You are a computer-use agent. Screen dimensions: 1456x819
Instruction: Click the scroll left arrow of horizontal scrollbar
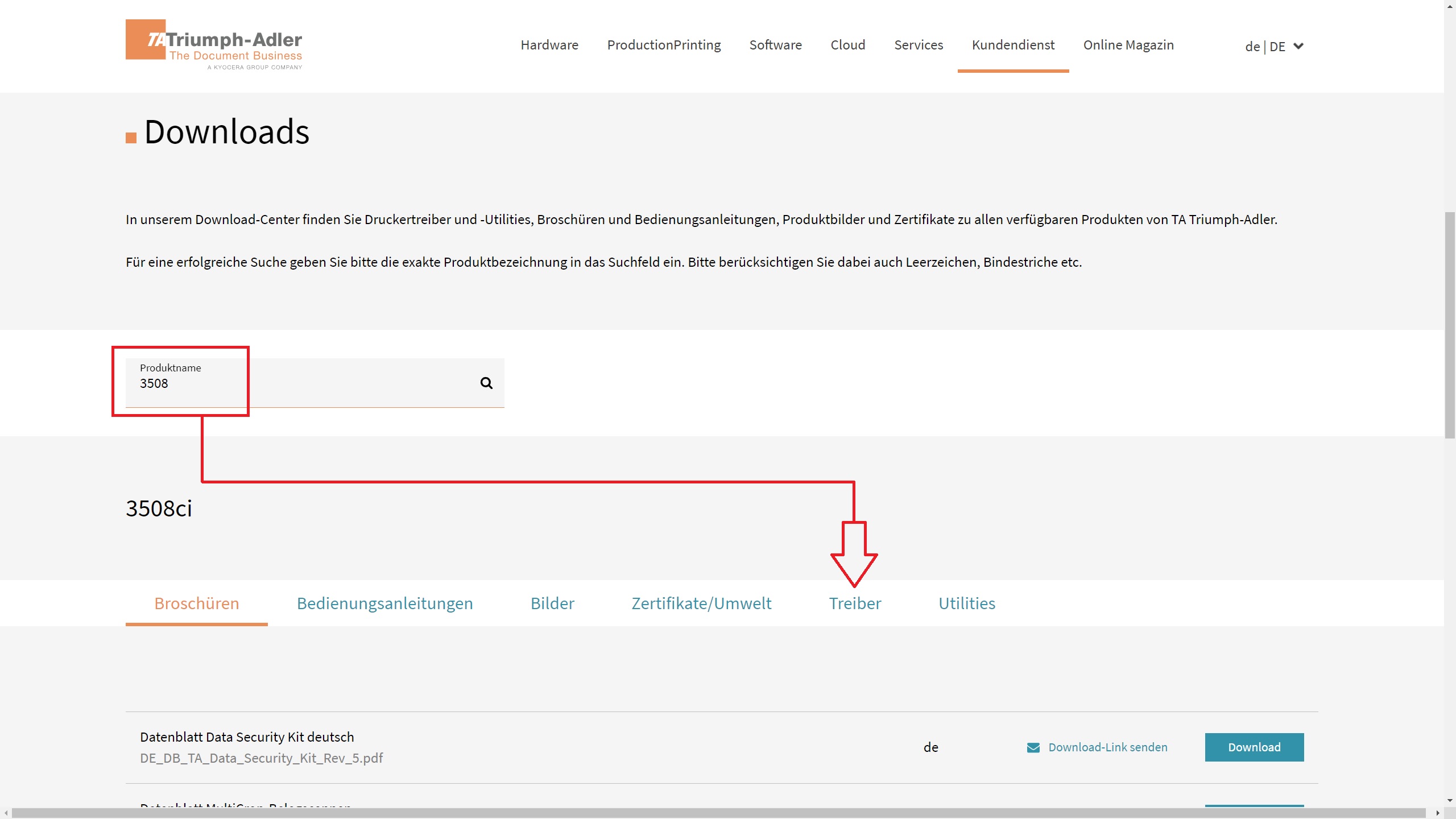pos(6,813)
